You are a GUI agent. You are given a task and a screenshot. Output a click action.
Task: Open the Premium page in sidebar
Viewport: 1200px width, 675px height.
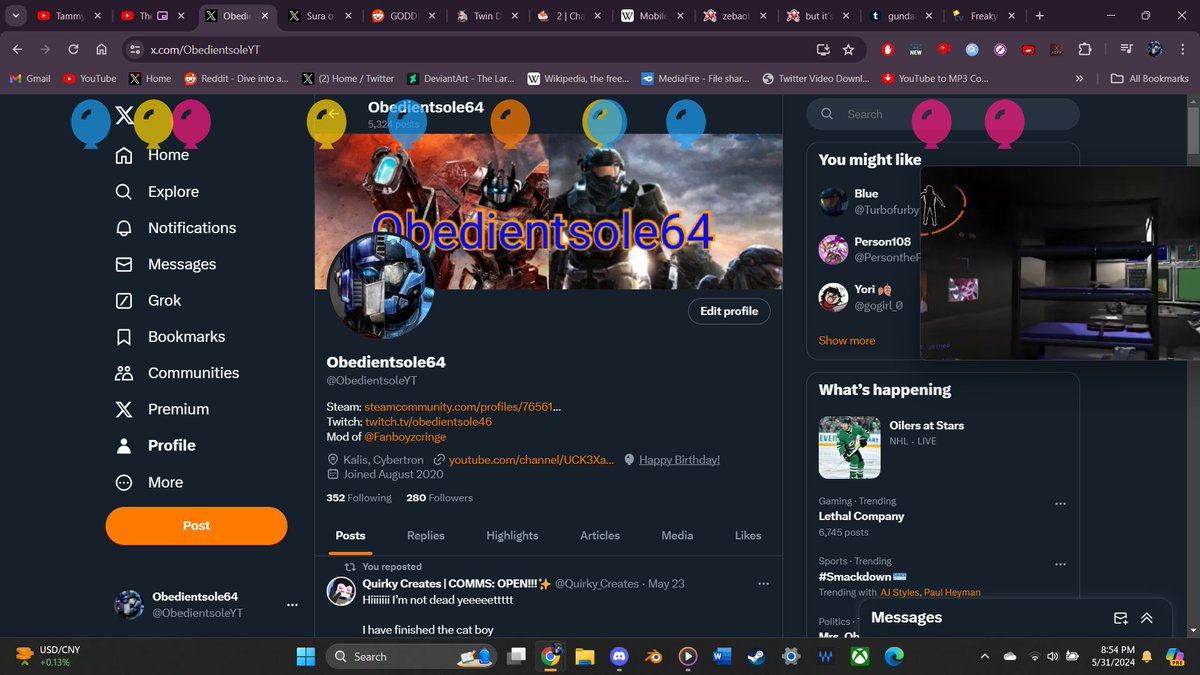(162, 409)
